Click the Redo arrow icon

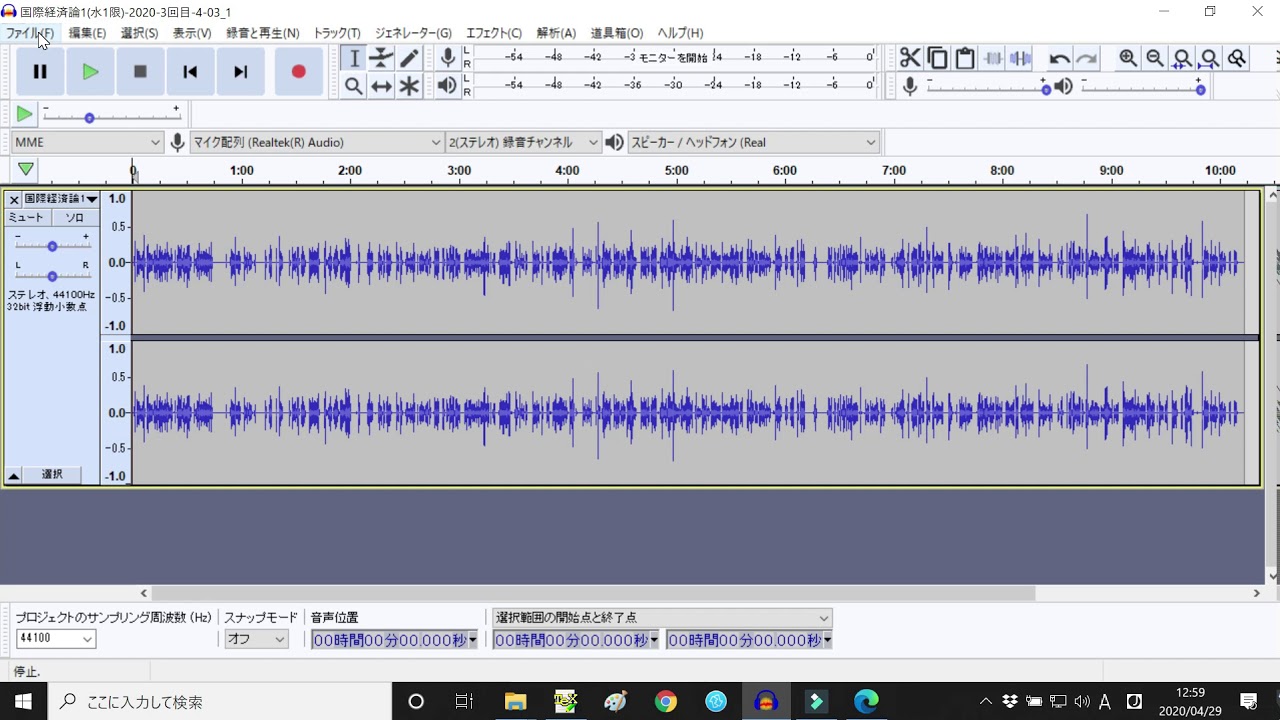[1086, 58]
